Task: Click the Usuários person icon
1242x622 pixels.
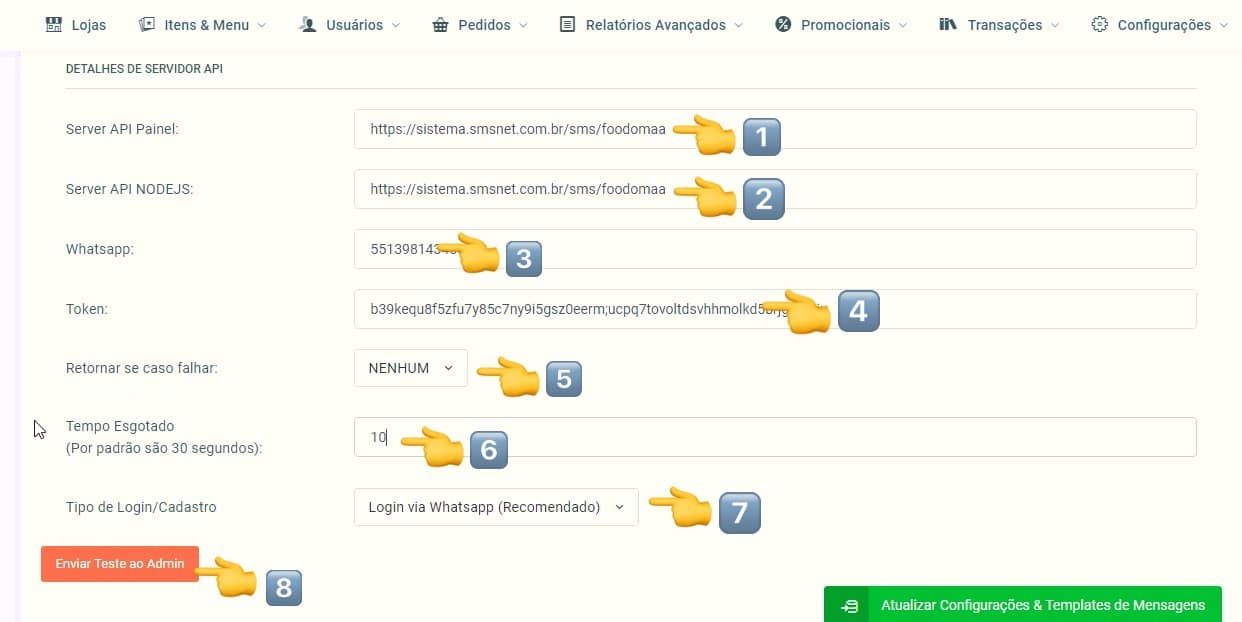Action: pyautogui.click(x=308, y=25)
